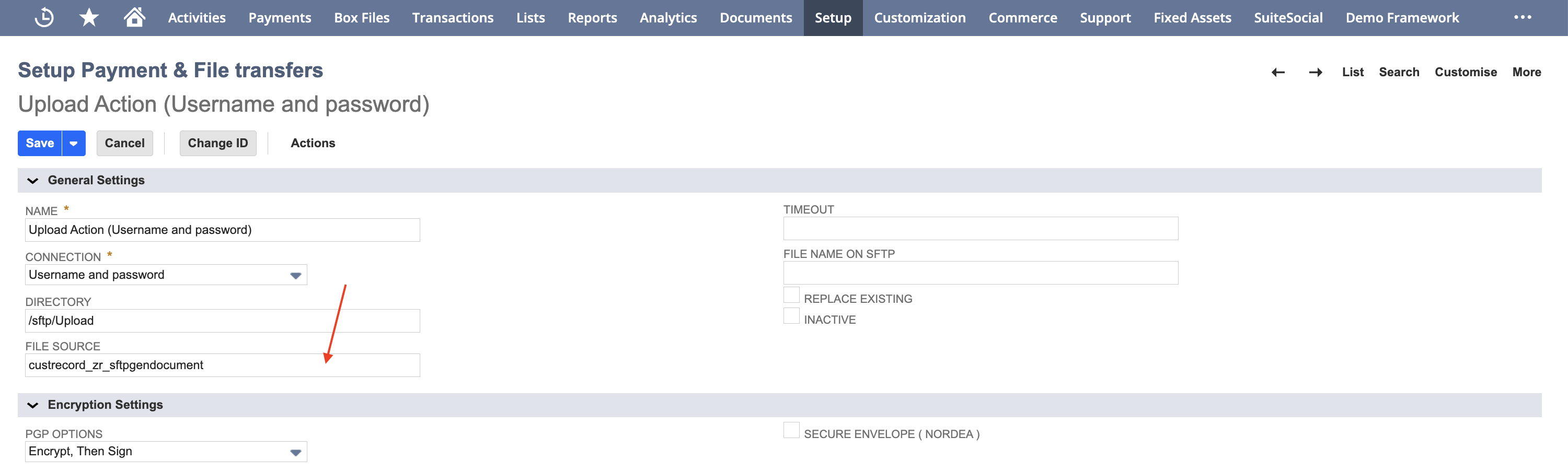Focus the Directory input field
The width and height of the screenshot is (1568, 472).
pos(222,321)
